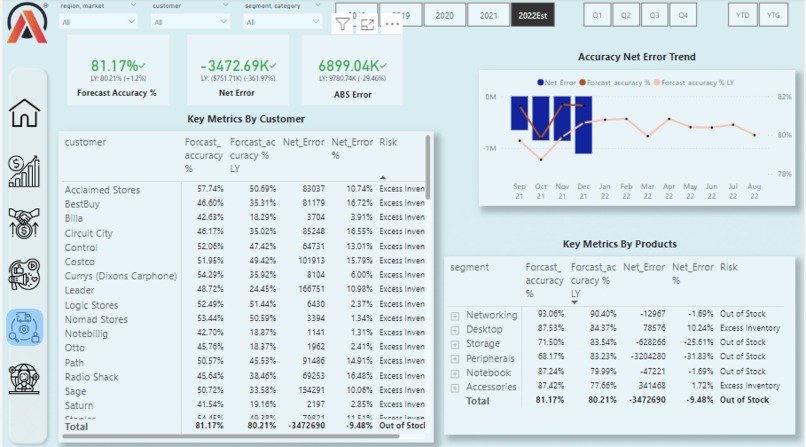
Task: Sort products table by Forcast_accuracy % LY
Action: pos(593,281)
